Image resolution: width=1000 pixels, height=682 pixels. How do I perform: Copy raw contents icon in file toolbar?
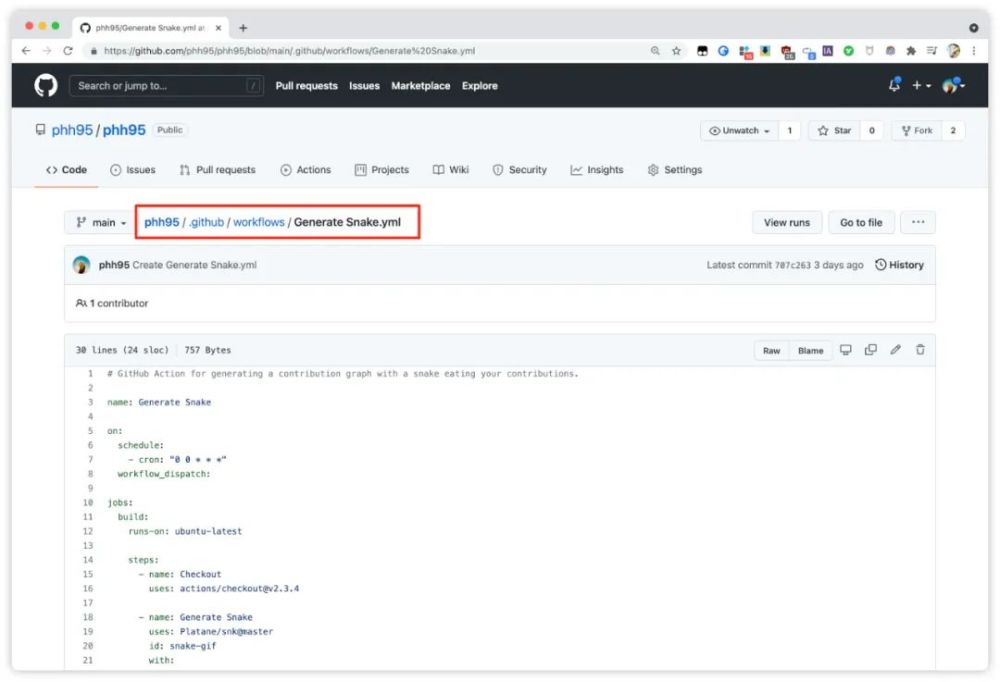click(871, 350)
